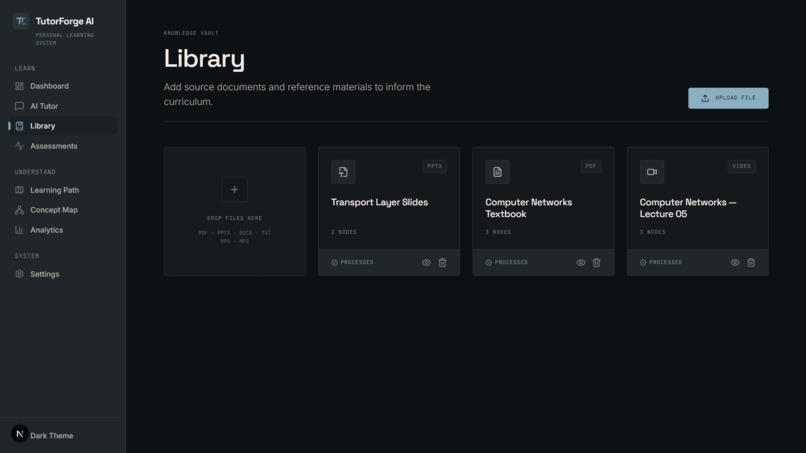Select Library in the sidebar
806x453 pixels.
62,126
